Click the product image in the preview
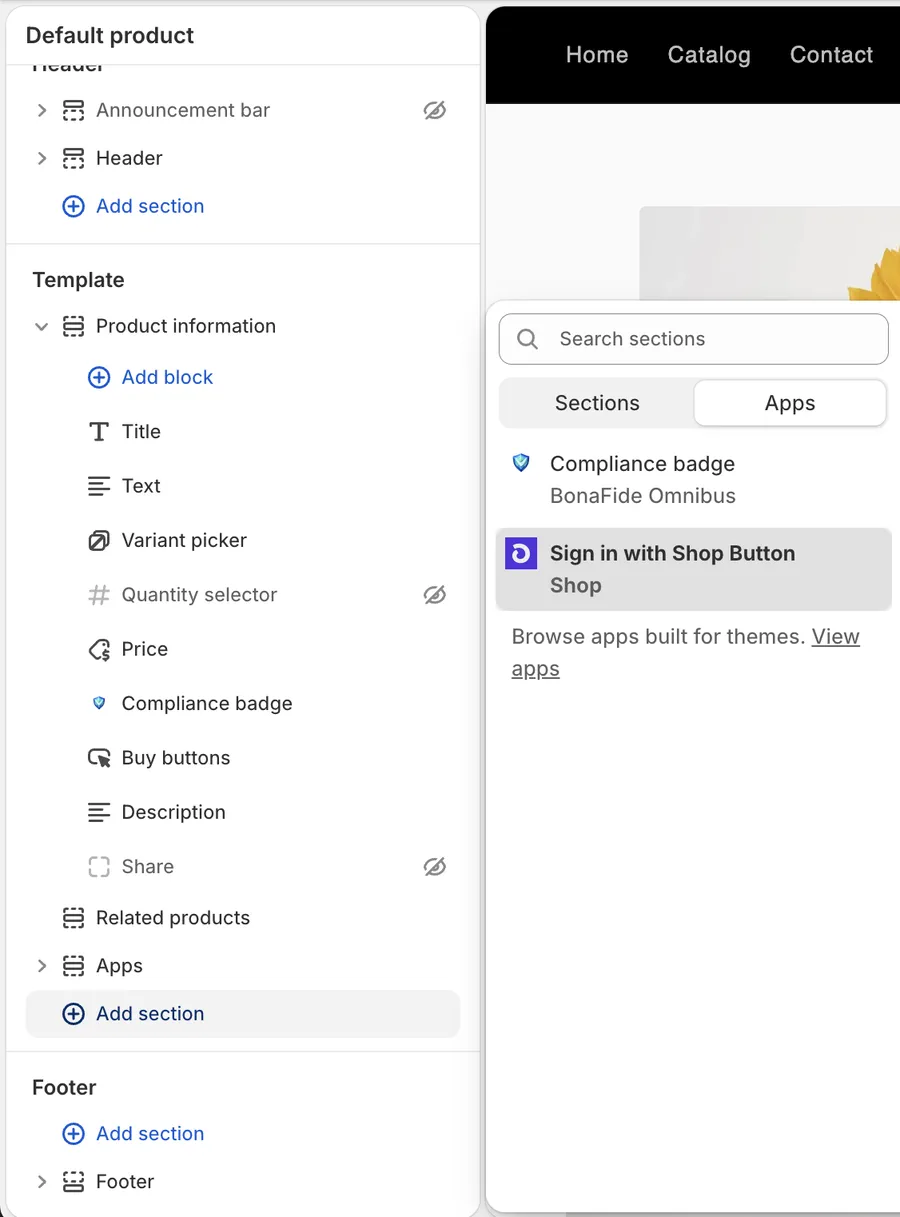Viewport: 900px width, 1217px height. pyautogui.click(x=769, y=253)
